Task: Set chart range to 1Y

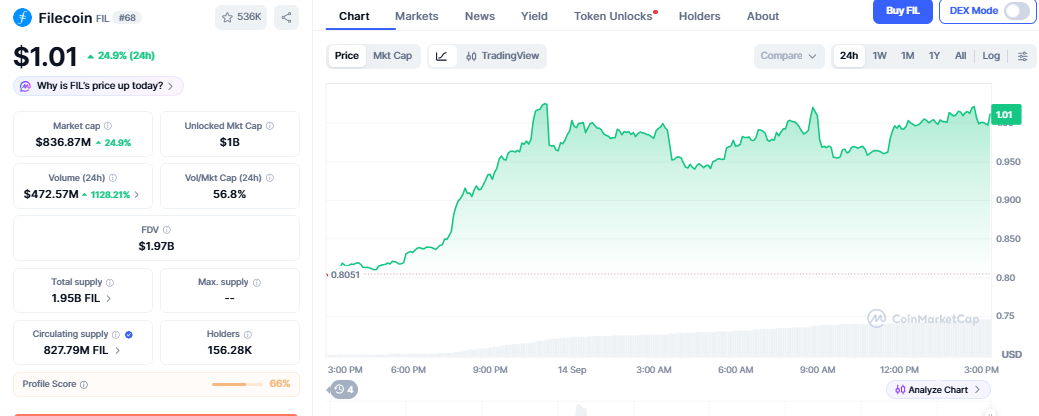Action: coord(934,56)
